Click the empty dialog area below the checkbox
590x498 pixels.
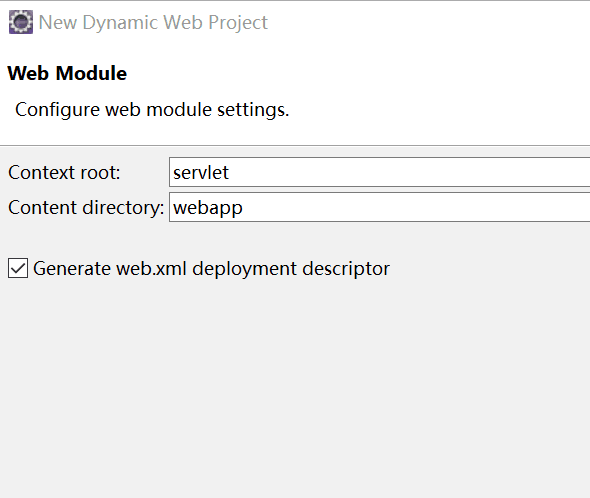click(295, 388)
